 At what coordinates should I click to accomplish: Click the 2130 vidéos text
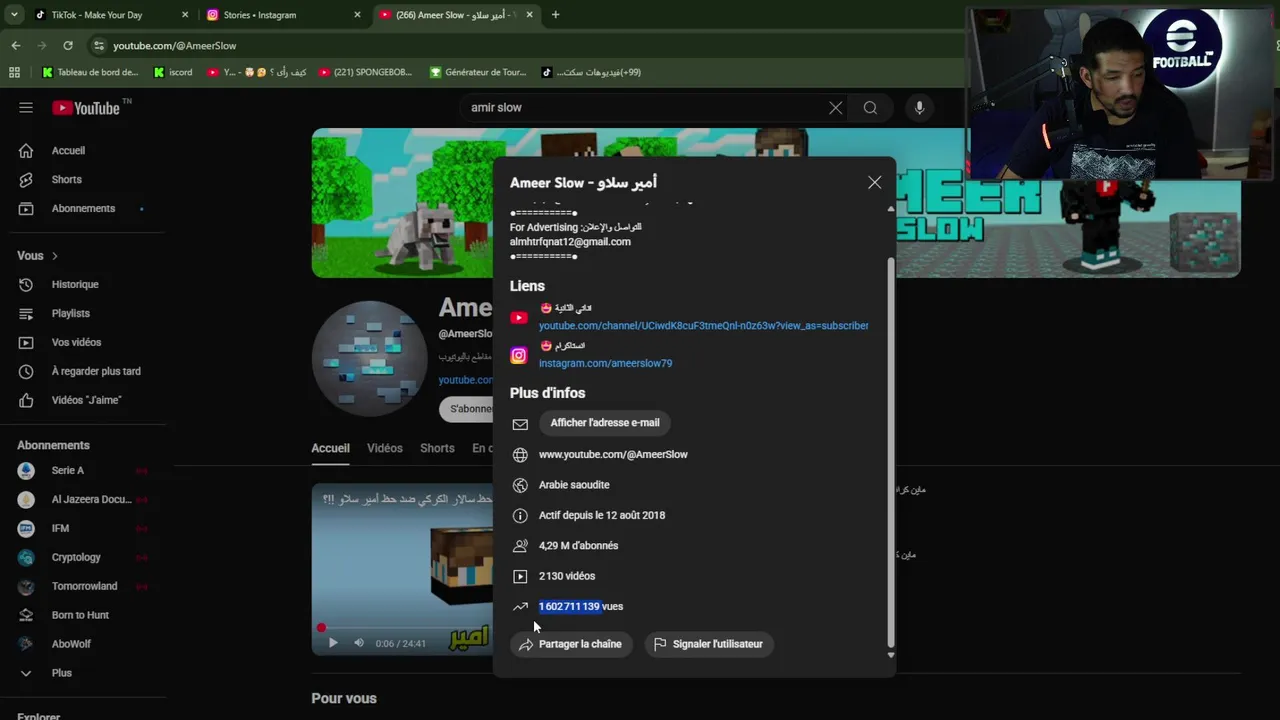tap(567, 576)
